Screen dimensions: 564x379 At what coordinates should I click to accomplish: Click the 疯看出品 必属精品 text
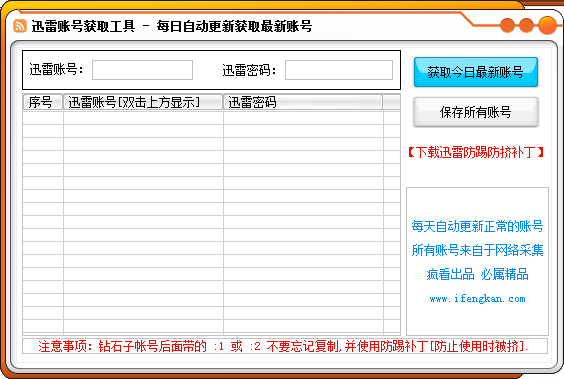pos(477,274)
